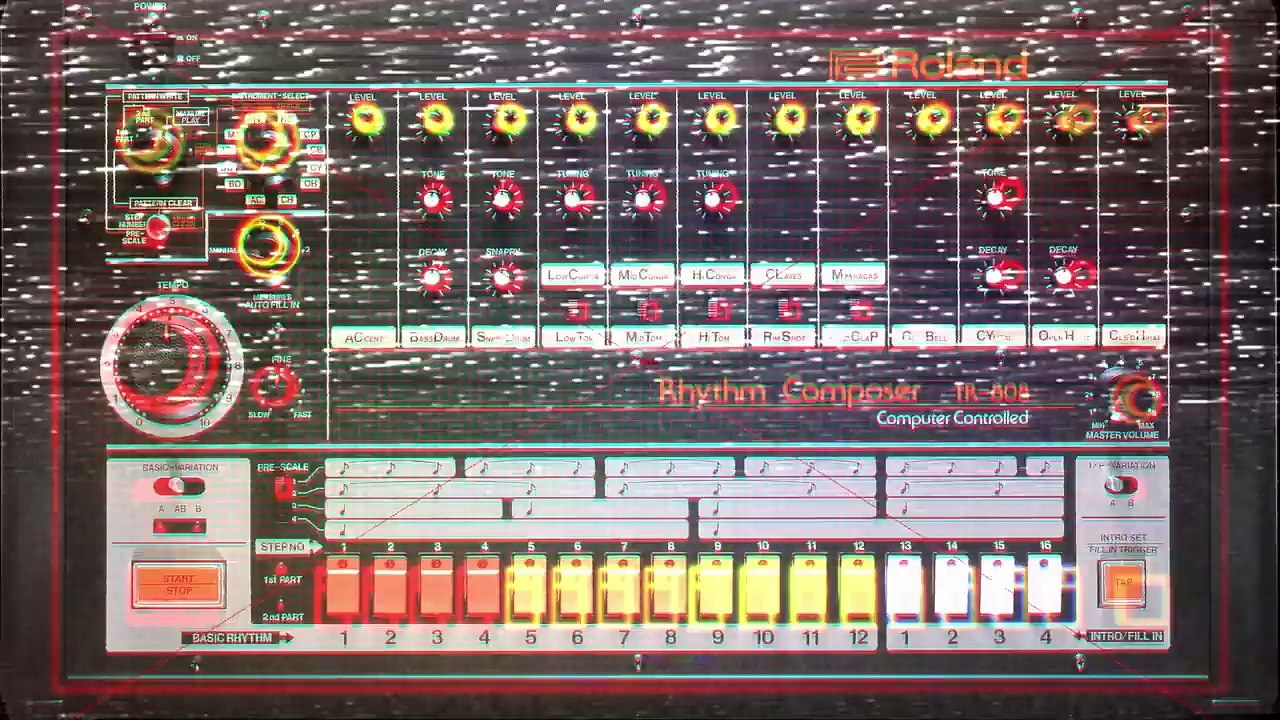Activate red step button 3
1280x720 pixels.
tap(437, 587)
